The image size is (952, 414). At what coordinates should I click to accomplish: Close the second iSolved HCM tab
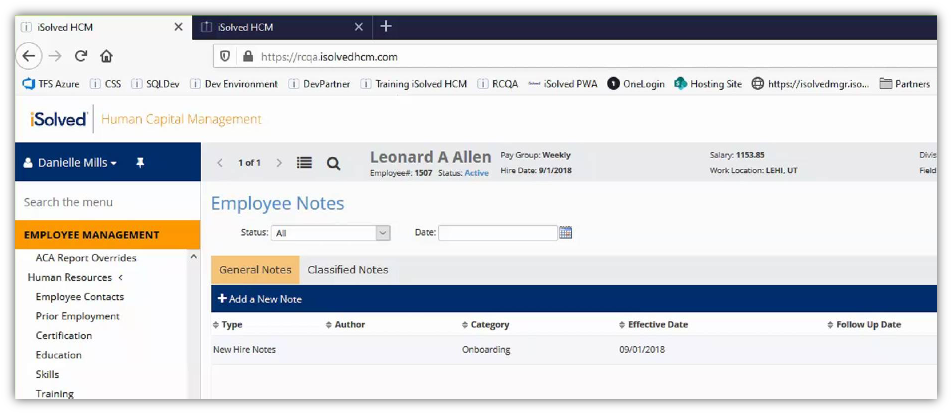coord(359,27)
